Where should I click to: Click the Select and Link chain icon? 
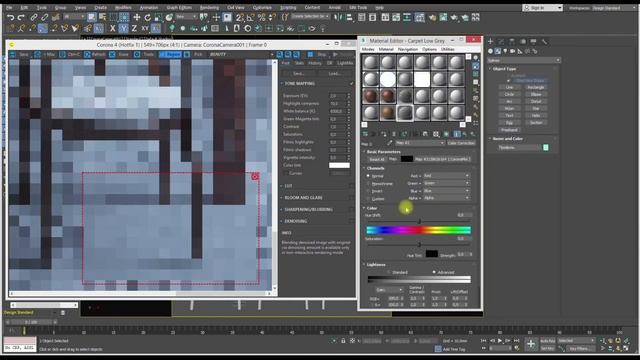click(x=34, y=18)
